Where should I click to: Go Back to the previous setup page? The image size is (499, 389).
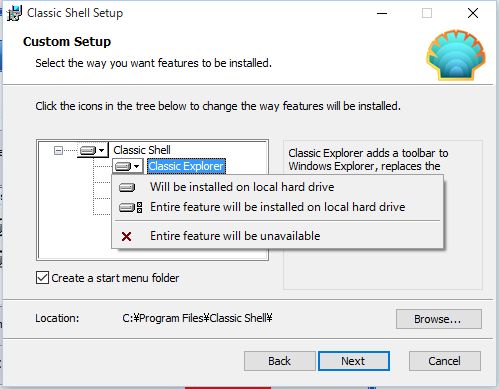tap(279, 361)
